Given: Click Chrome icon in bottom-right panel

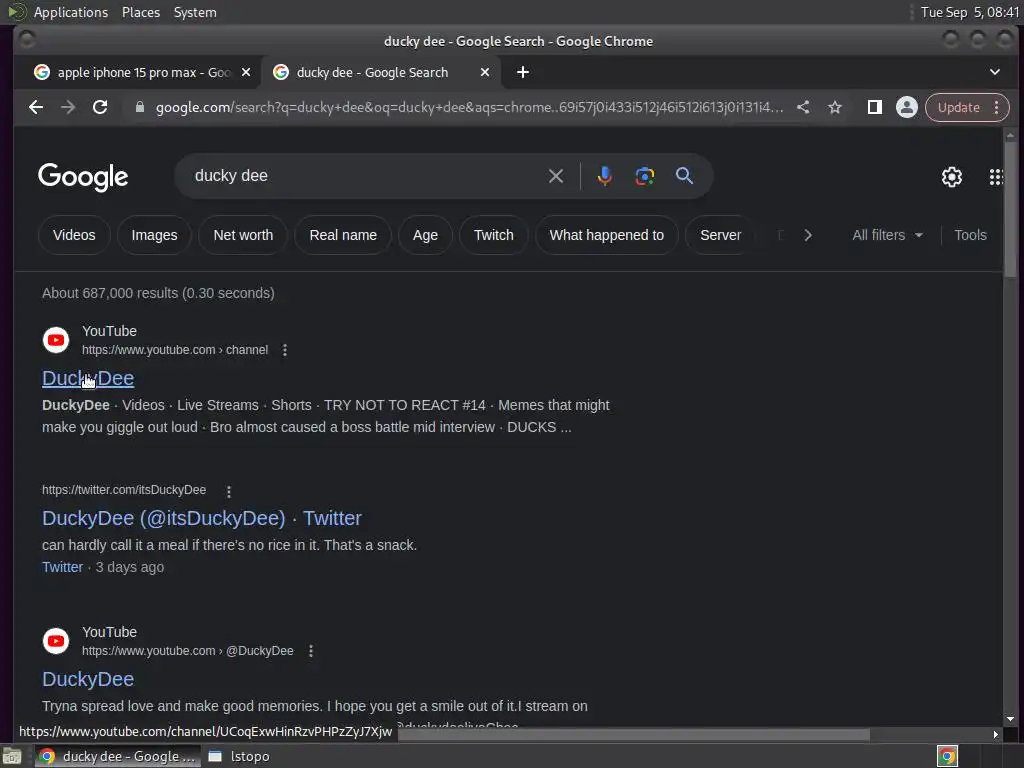Looking at the screenshot, I should [948, 756].
